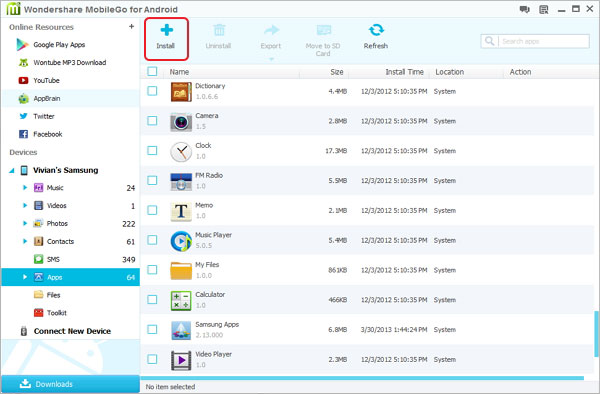Open Toolkit in the device tree
Screen dimensions: 600x394
[x=57, y=313]
